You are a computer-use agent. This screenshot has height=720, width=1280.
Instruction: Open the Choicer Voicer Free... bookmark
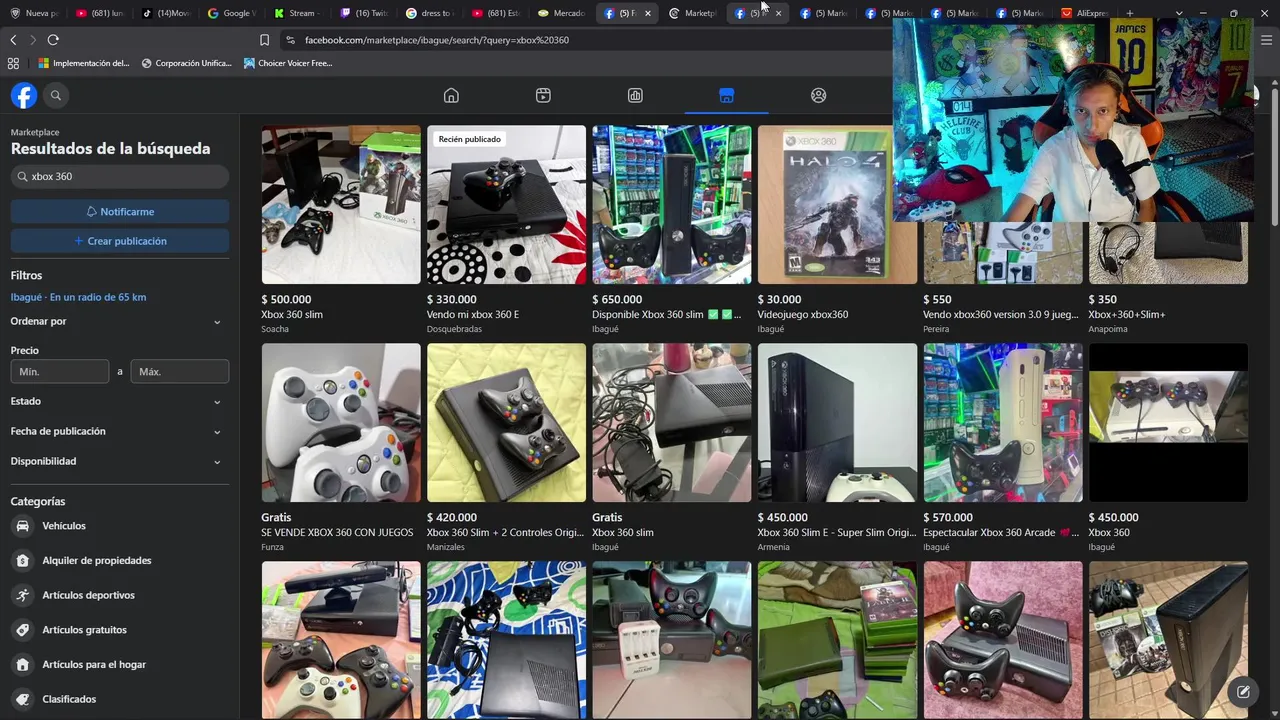288,63
